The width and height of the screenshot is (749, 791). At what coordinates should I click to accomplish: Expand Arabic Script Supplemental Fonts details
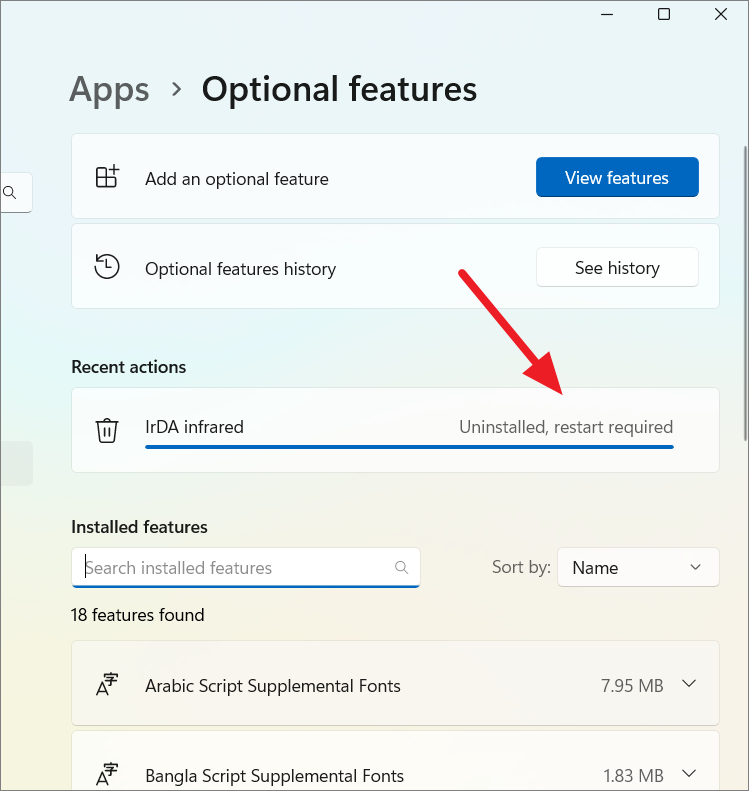pyautogui.click(x=688, y=685)
